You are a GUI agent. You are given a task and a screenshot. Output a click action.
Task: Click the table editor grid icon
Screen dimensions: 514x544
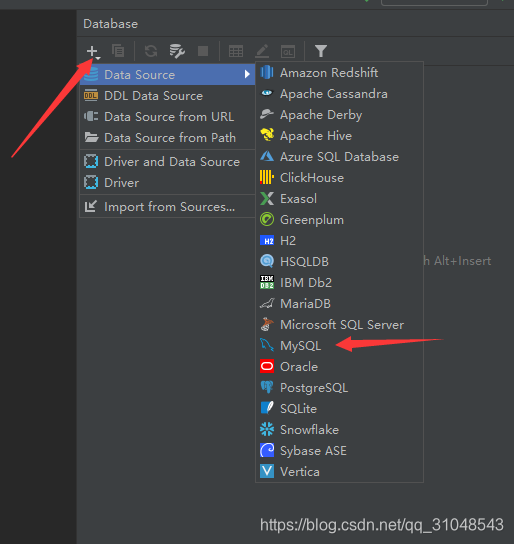point(236,51)
